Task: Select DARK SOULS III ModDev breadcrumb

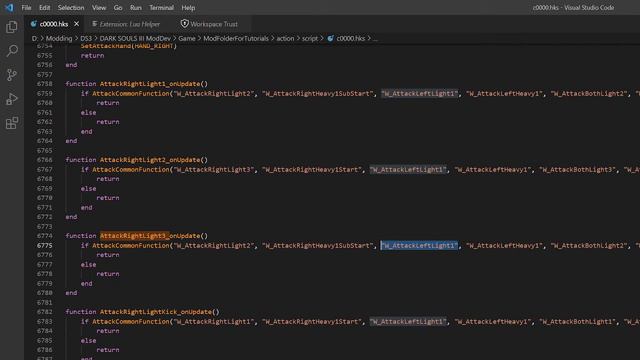Action: [135, 38]
